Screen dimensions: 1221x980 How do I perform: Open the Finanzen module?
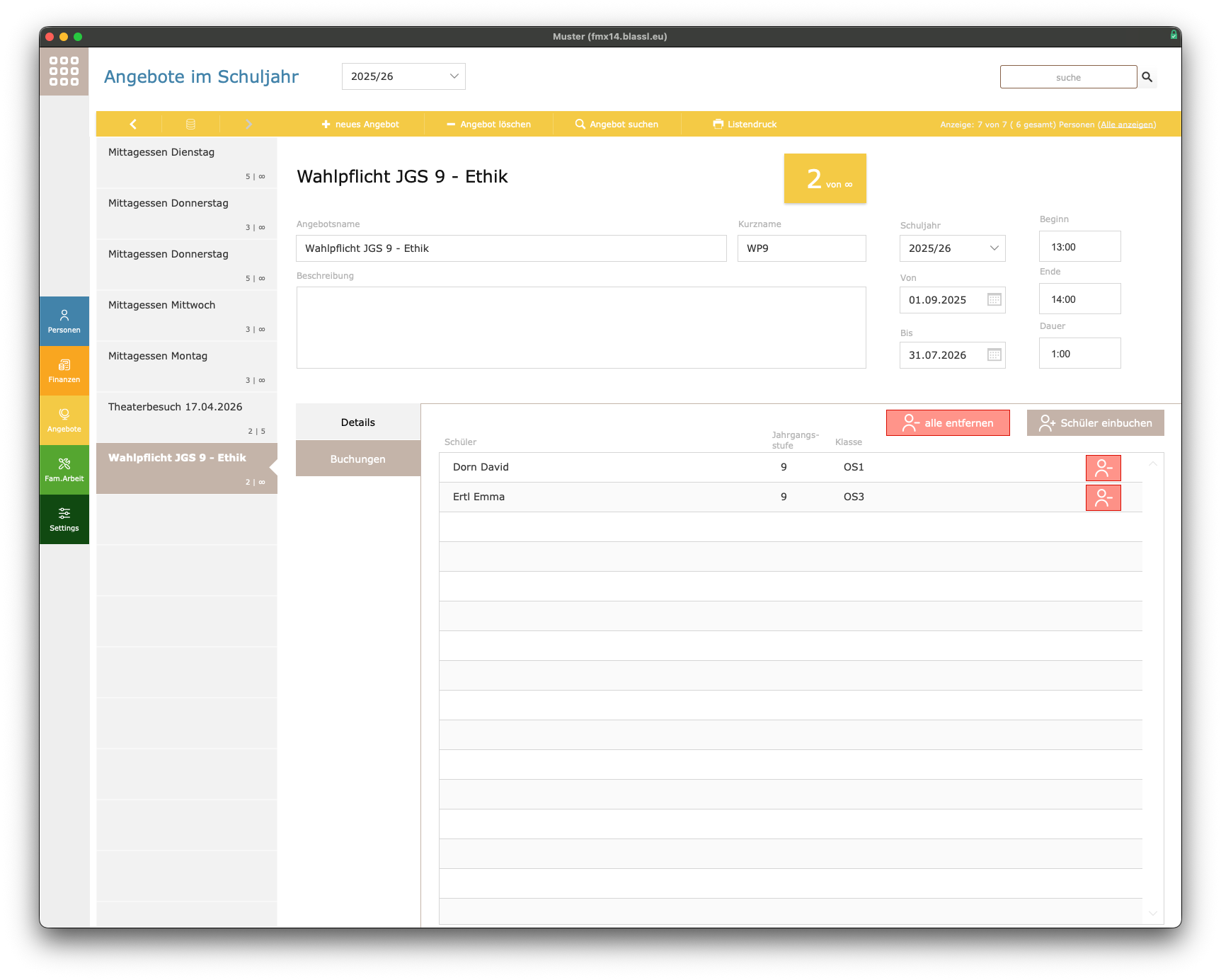[64, 371]
